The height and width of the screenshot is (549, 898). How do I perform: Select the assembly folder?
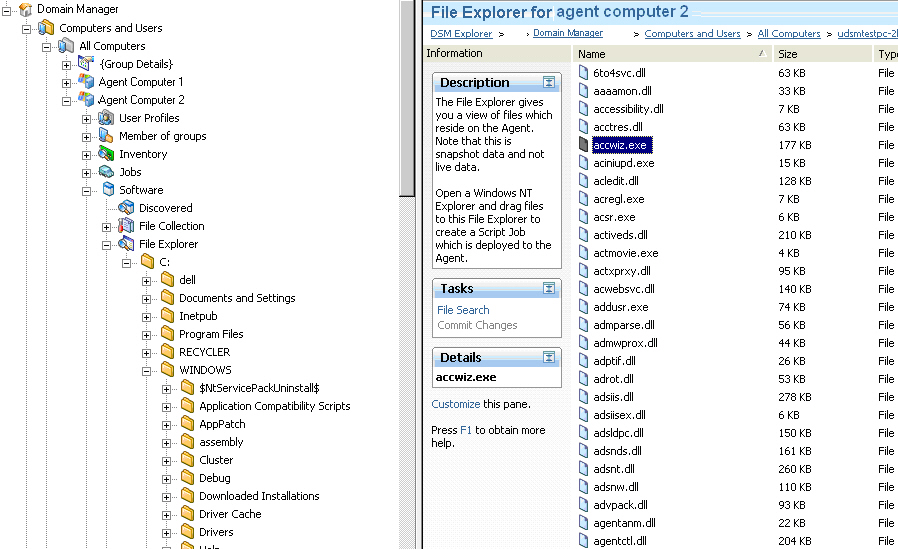click(221, 442)
